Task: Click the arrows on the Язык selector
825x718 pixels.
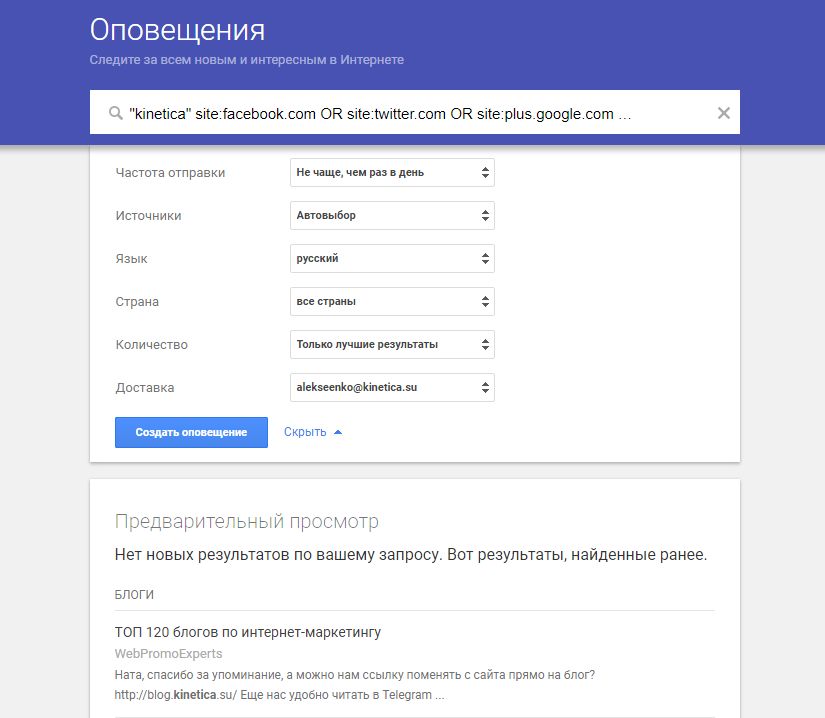Action: (485, 258)
